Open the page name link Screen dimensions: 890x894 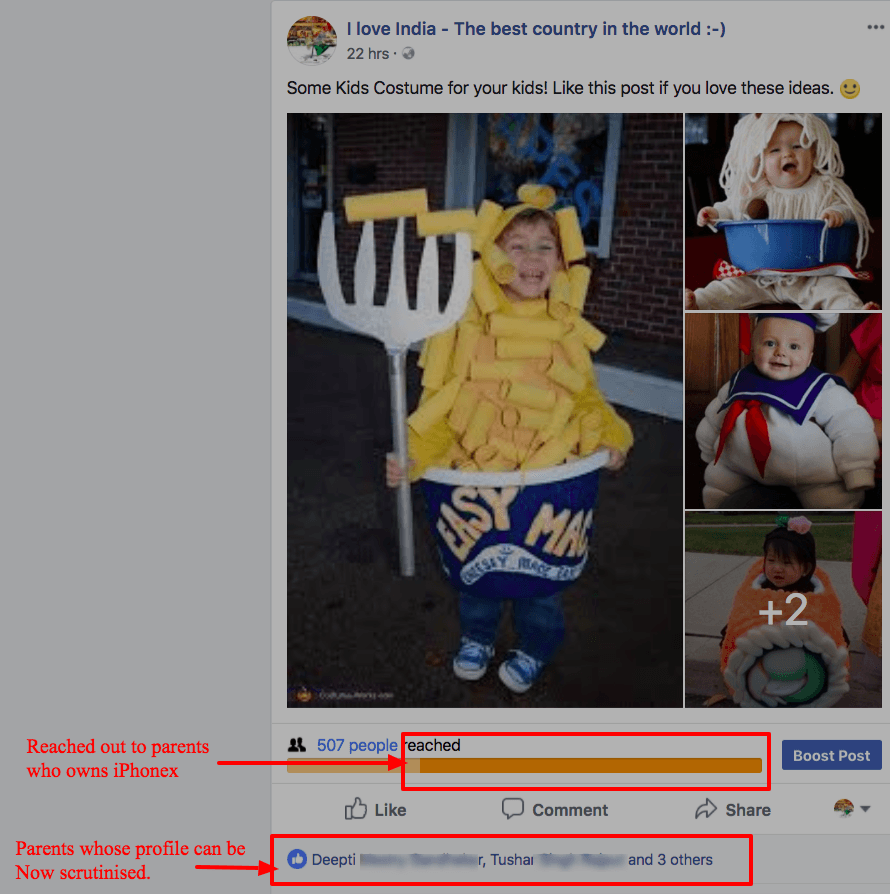click(x=536, y=29)
